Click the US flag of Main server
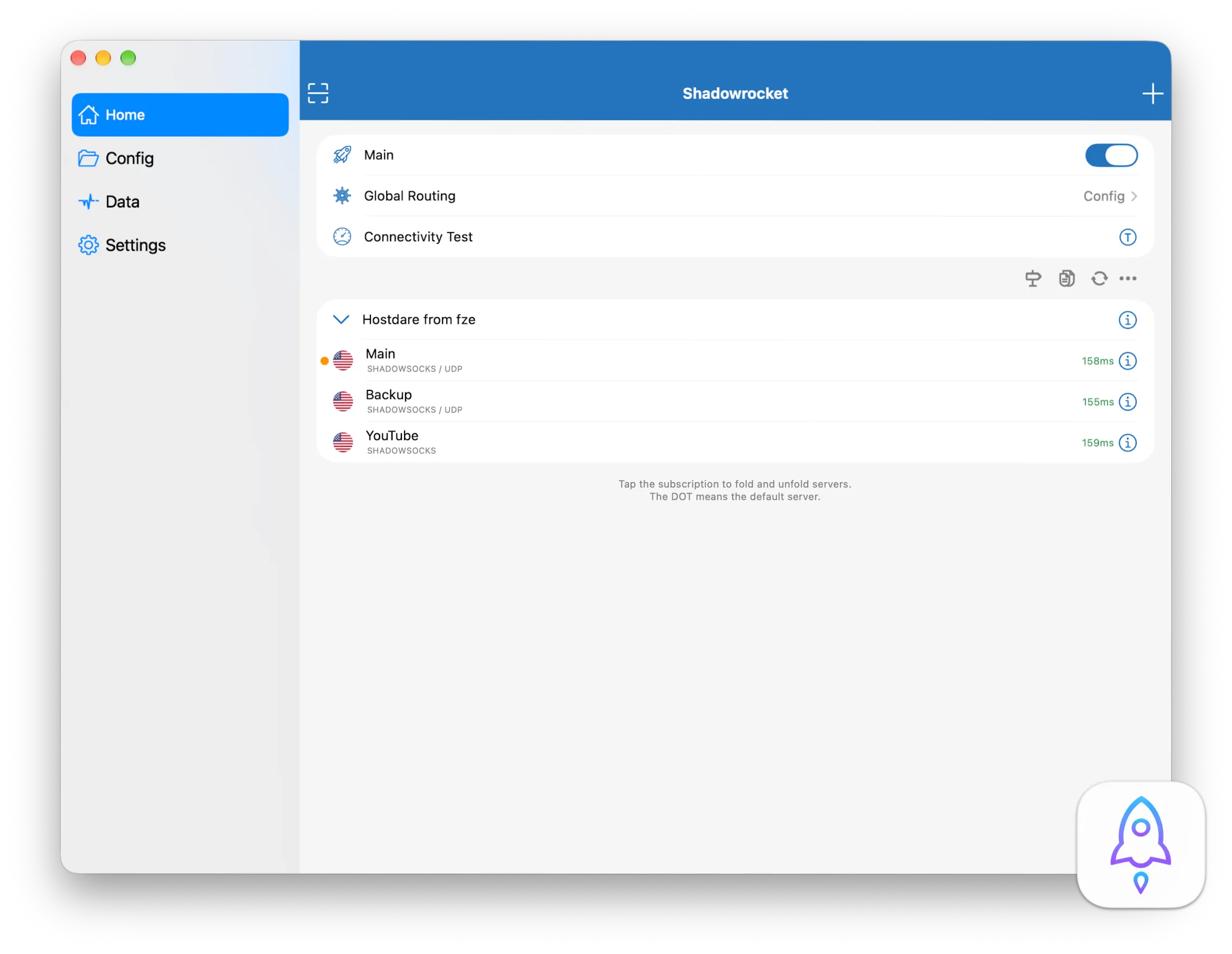The height and width of the screenshot is (954, 1232). [x=343, y=361]
